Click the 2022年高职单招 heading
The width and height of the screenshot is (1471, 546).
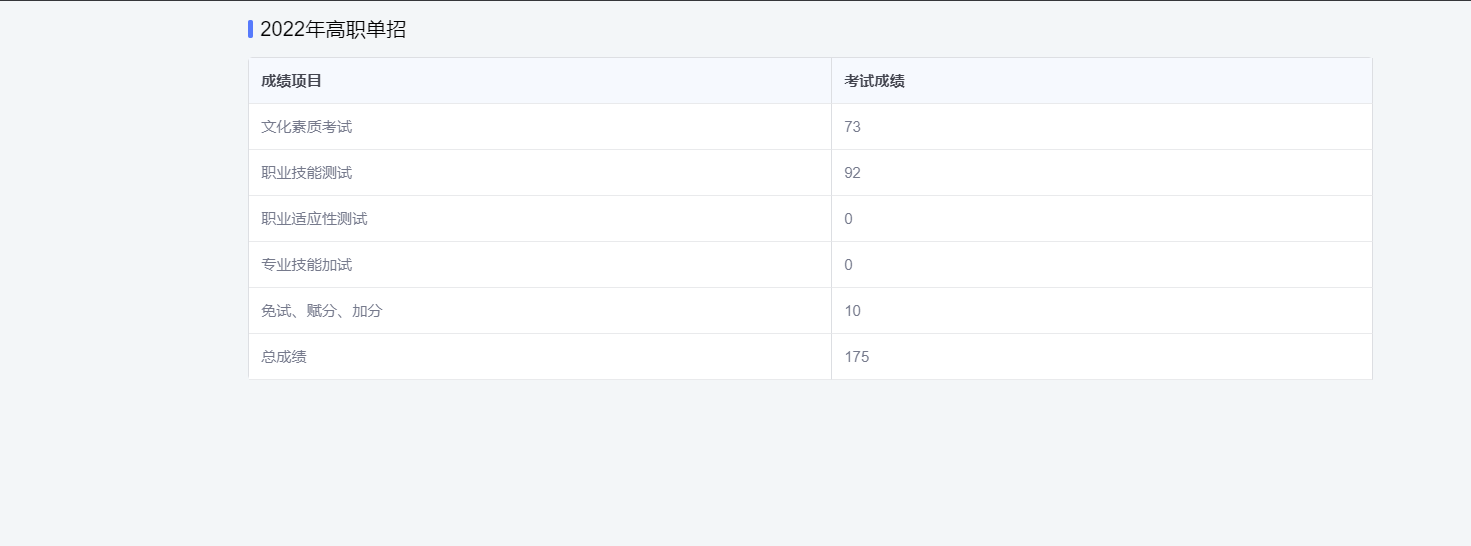coord(333,30)
